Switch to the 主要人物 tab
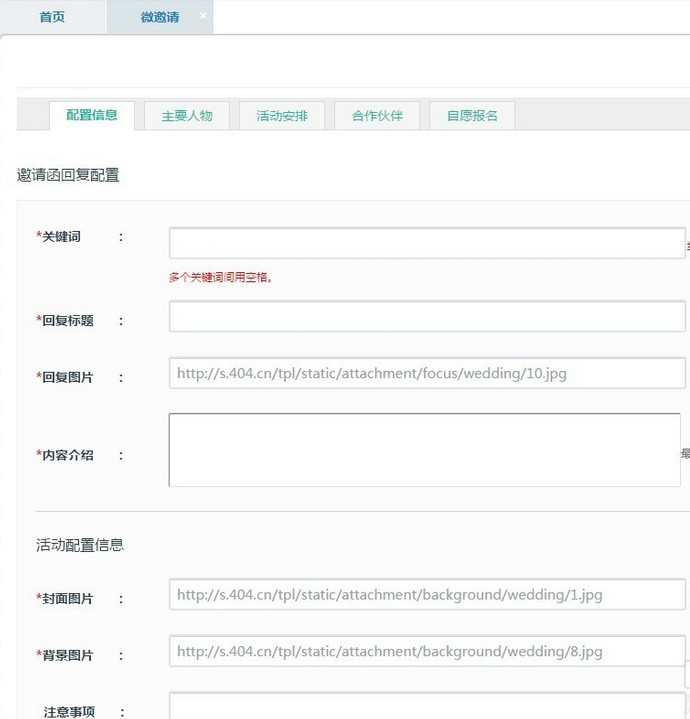The width and height of the screenshot is (690, 719). coord(187,116)
